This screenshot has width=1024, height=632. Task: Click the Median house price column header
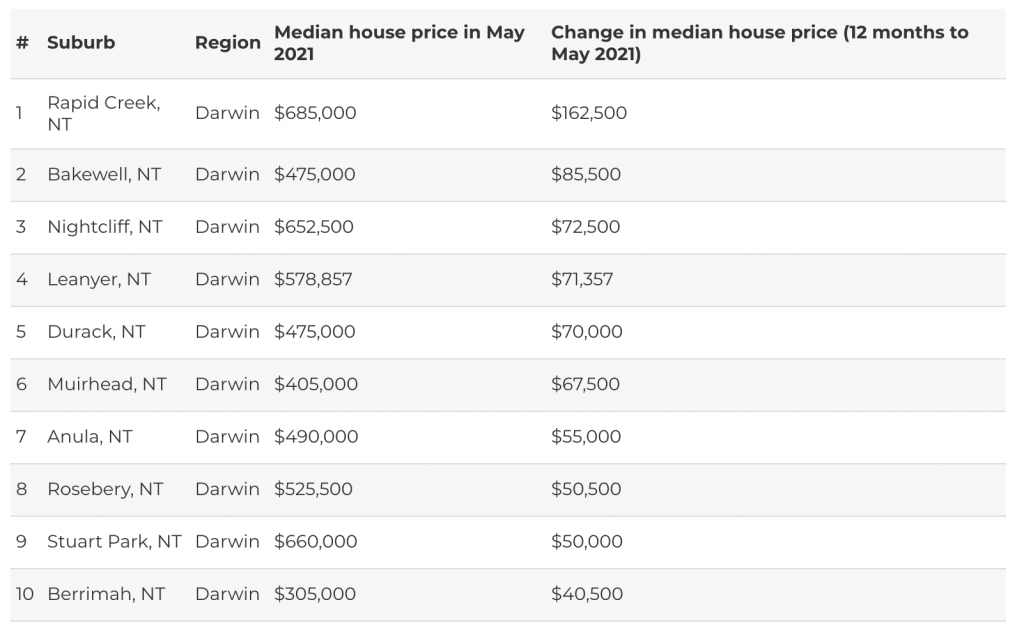(399, 42)
